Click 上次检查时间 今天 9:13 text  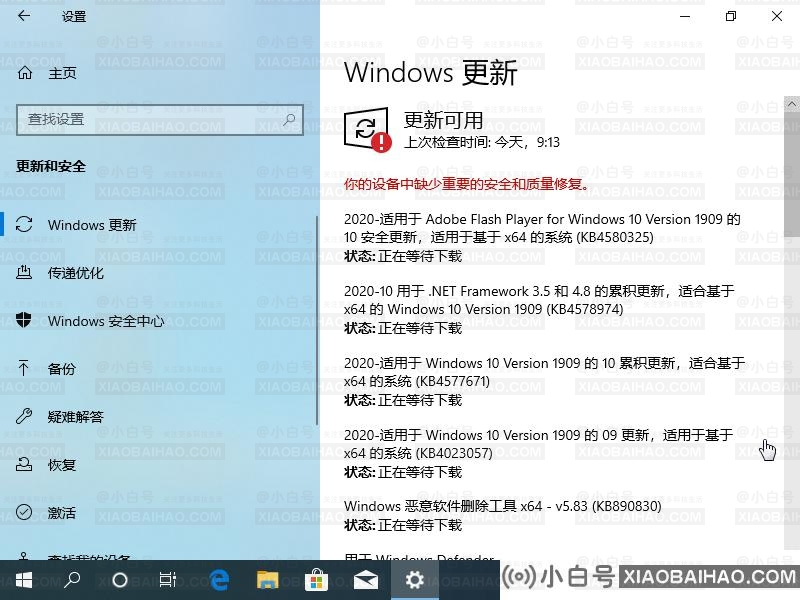coord(482,142)
